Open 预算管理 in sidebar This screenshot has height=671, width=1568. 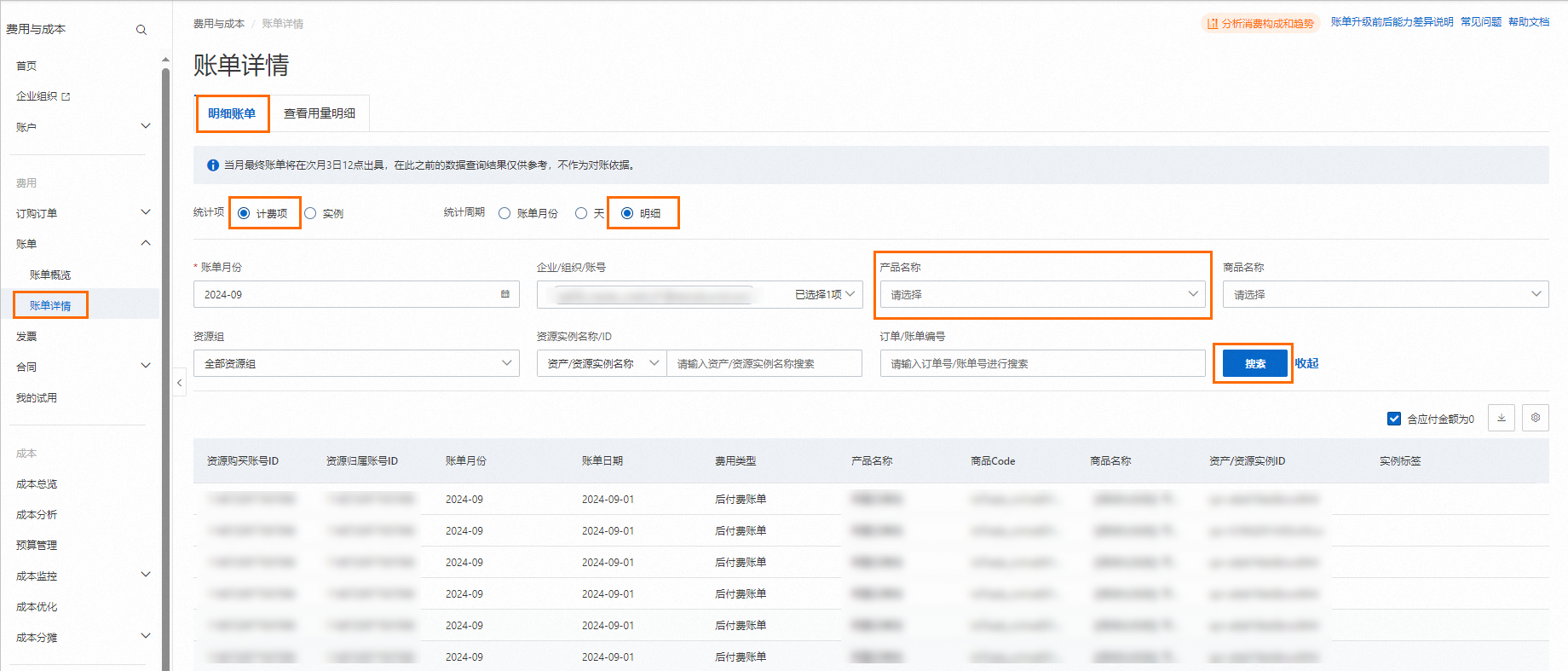point(37,545)
